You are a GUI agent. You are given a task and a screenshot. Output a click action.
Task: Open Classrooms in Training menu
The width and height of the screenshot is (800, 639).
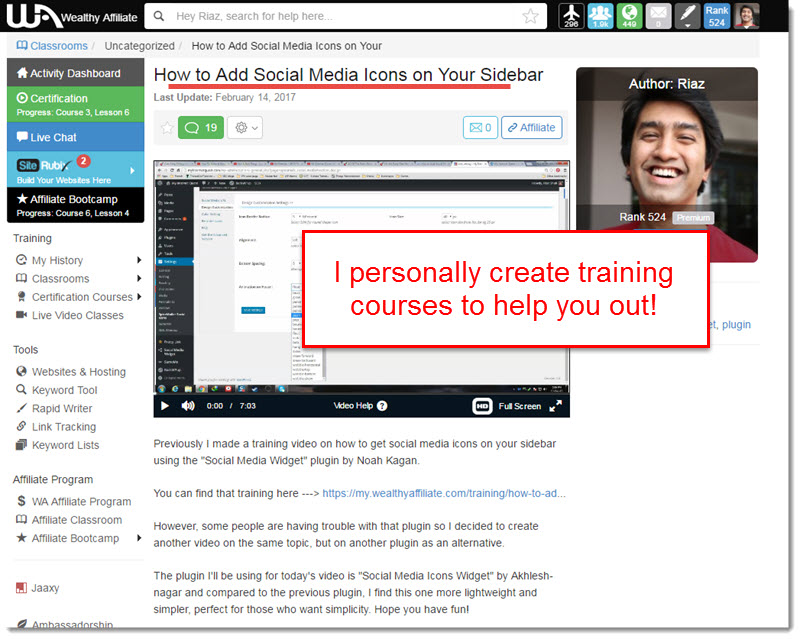point(60,279)
